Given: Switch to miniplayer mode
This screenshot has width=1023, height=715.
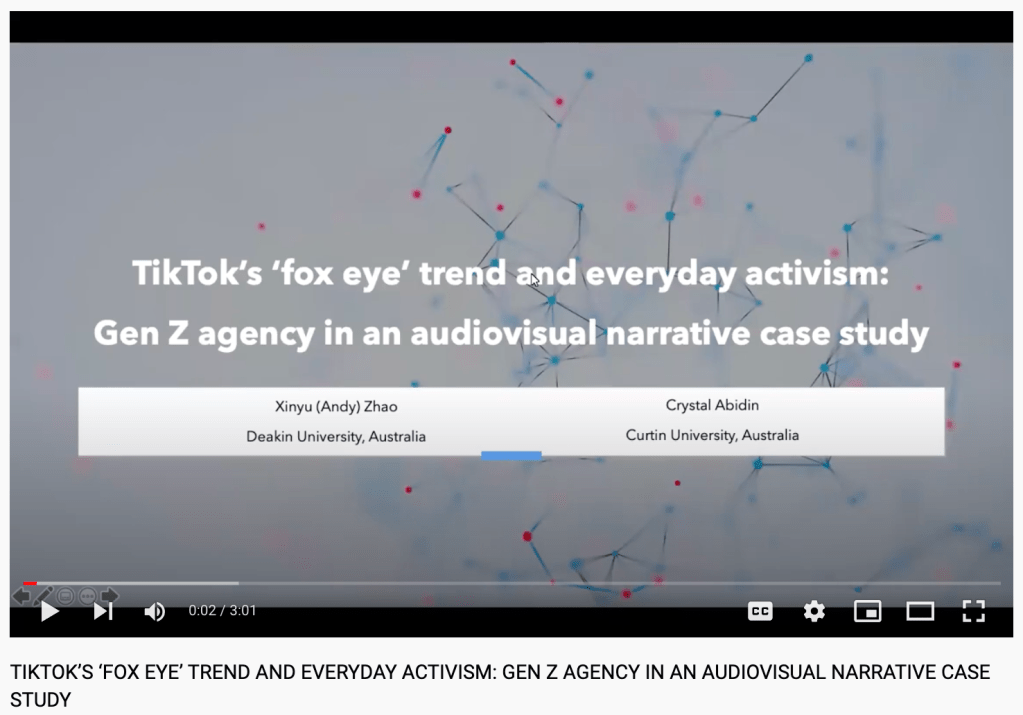Looking at the screenshot, I should coord(867,611).
